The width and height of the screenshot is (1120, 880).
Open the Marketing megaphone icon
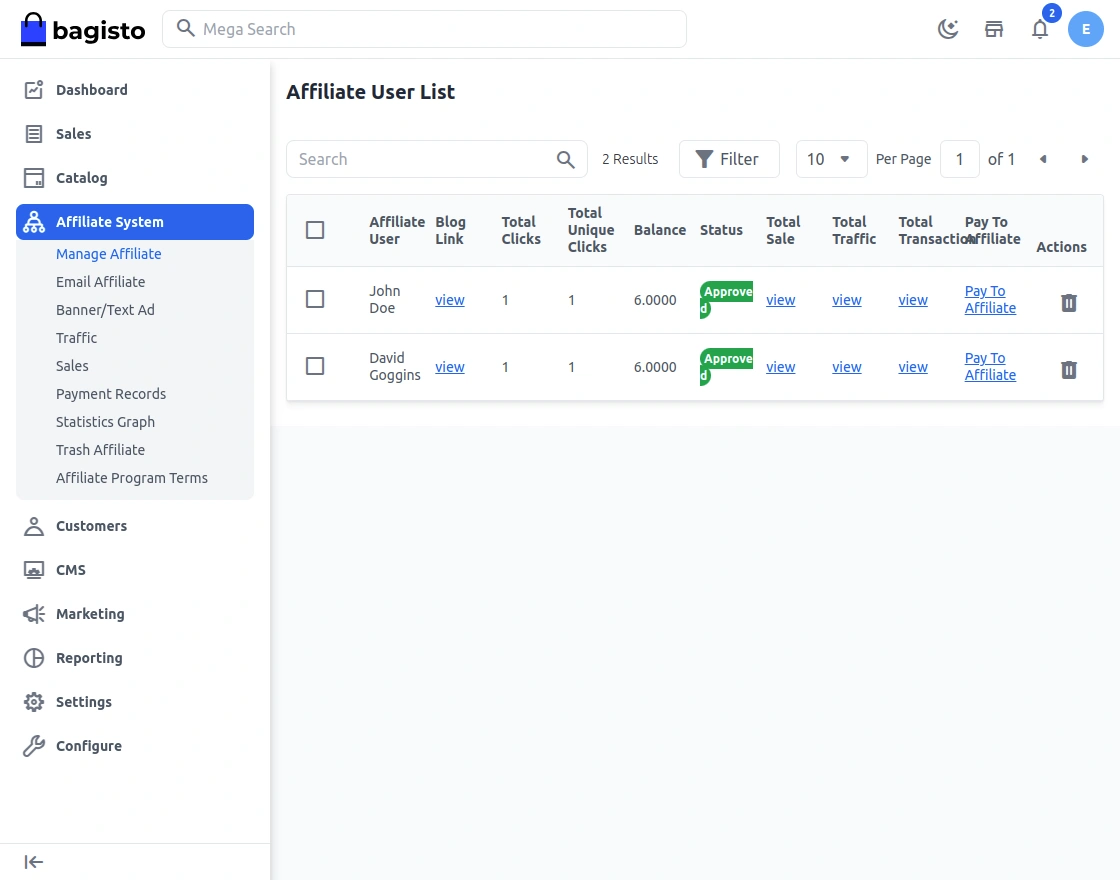click(x=33, y=613)
